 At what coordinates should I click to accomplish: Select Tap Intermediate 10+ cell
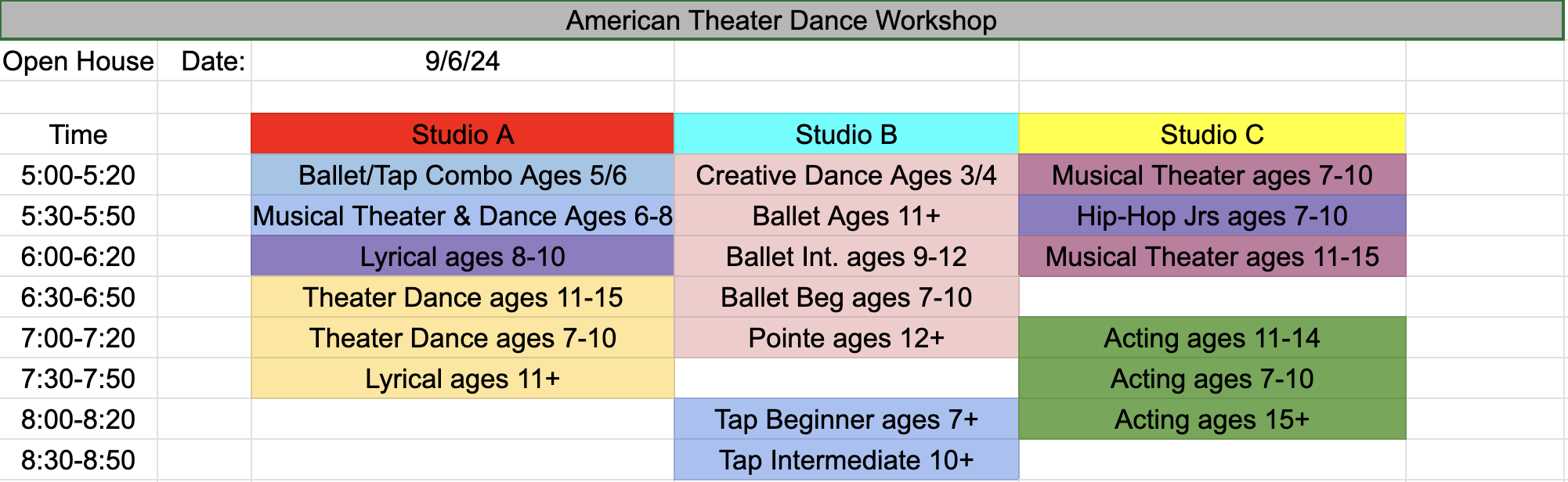(x=846, y=459)
